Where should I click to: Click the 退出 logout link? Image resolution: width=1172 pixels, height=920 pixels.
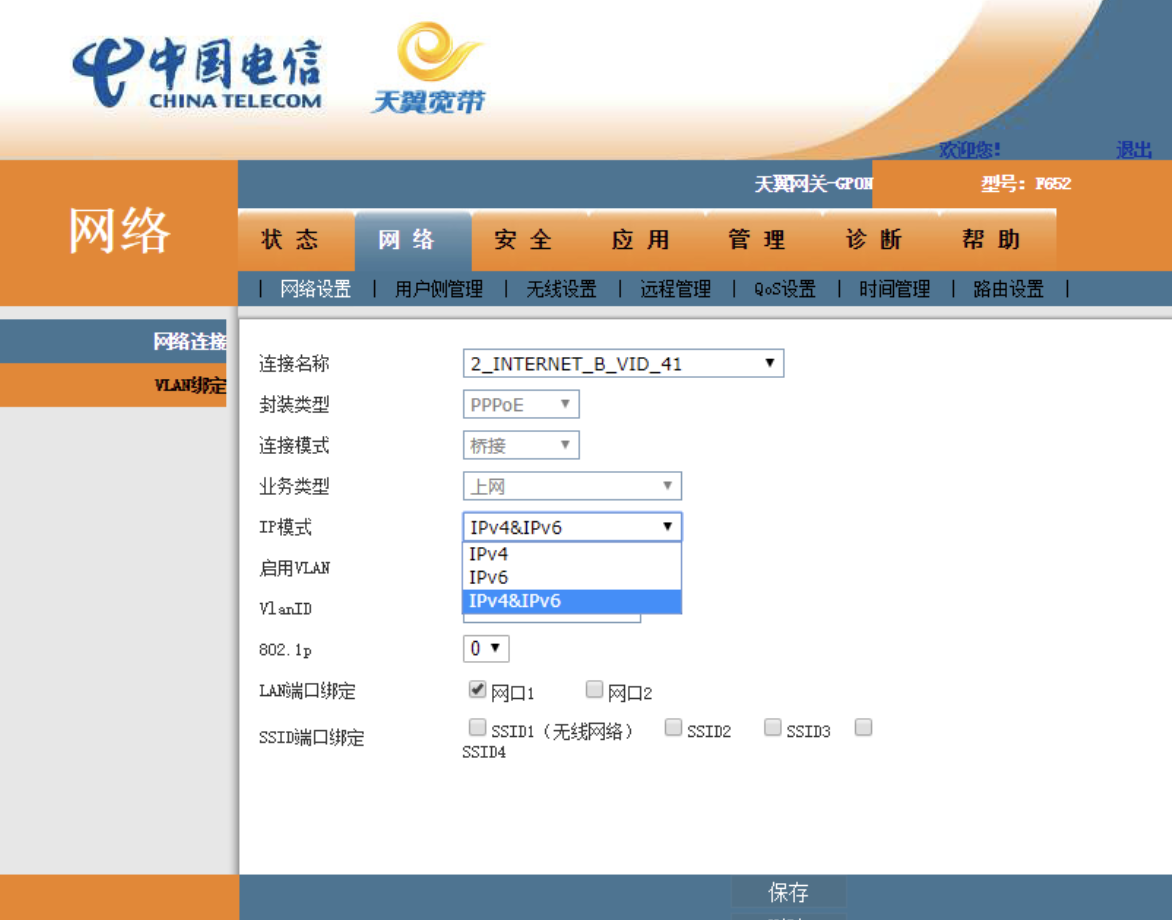click(x=1134, y=150)
